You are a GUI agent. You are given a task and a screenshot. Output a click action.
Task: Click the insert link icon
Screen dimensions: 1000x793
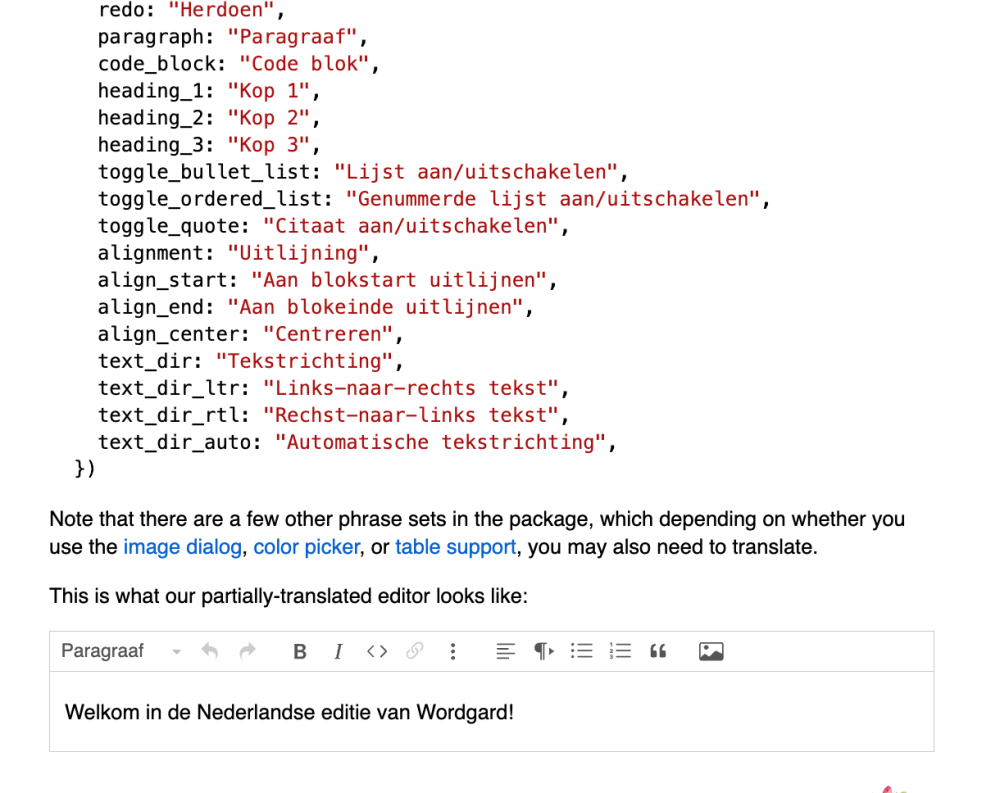coord(415,651)
